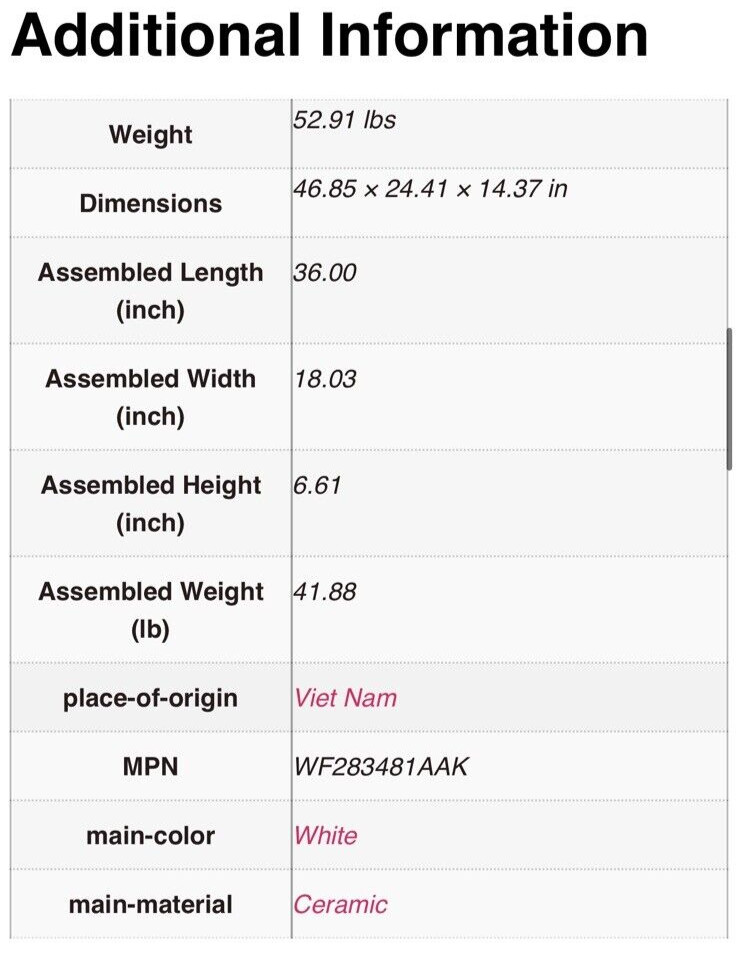738x962 pixels.
Task: Select the 18.03 assembled width value
Action: click(325, 379)
